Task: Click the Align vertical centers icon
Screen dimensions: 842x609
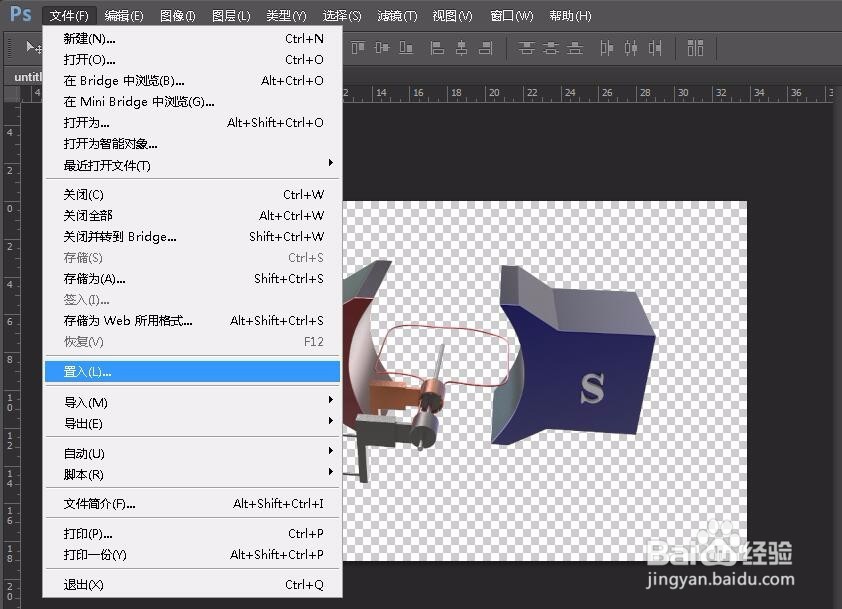Action: [x=381, y=47]
